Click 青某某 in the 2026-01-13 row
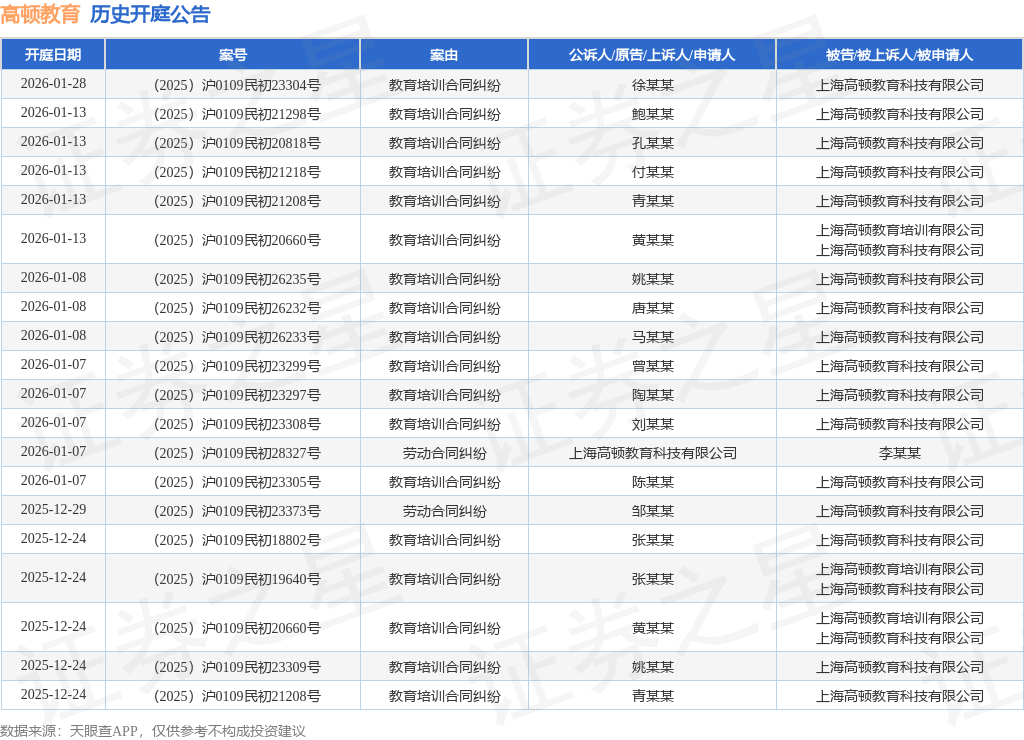The image size is (1024, 740). (x=652, y=201)
